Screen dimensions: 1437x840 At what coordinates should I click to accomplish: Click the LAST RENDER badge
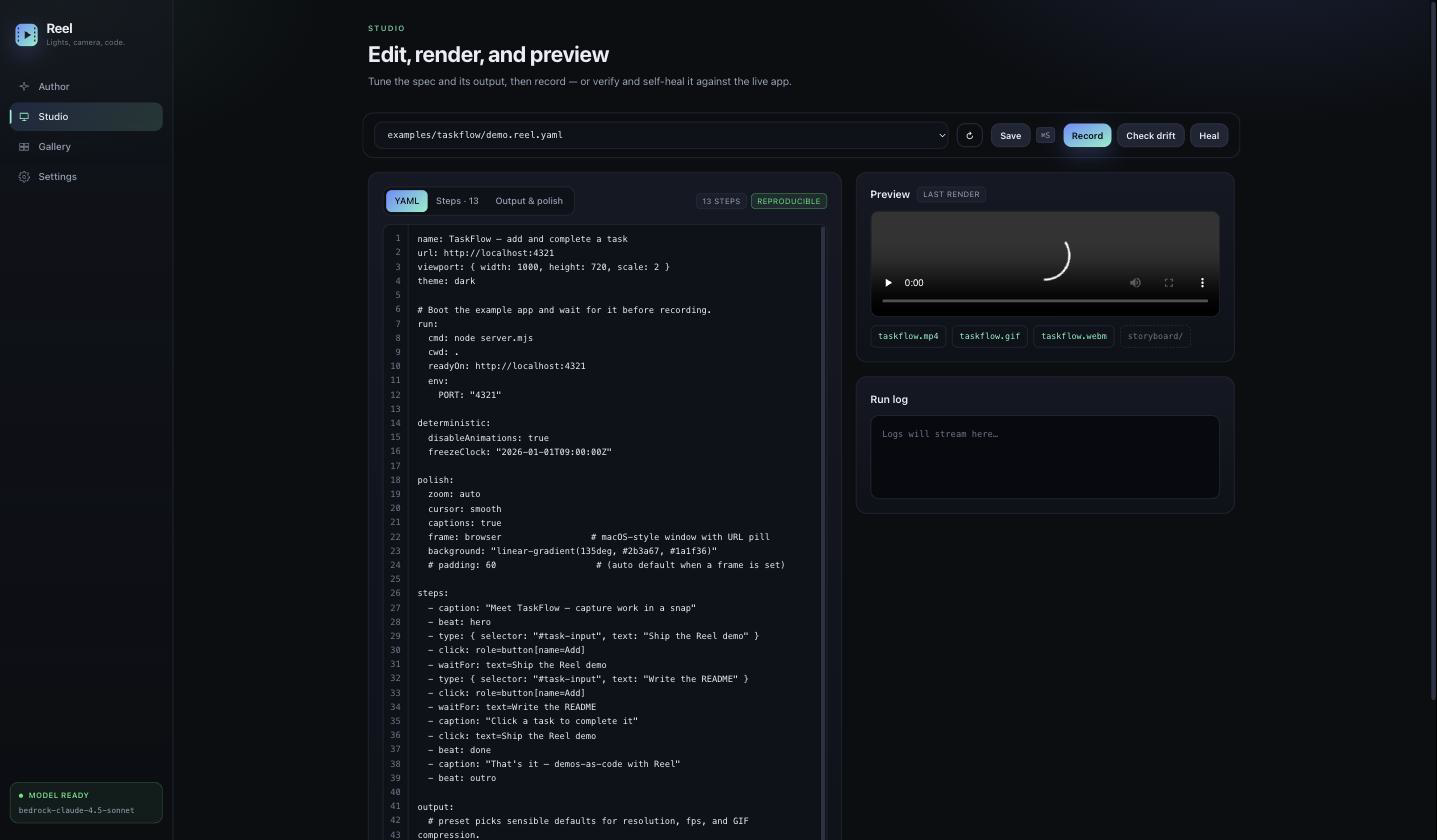pos(951,194)
